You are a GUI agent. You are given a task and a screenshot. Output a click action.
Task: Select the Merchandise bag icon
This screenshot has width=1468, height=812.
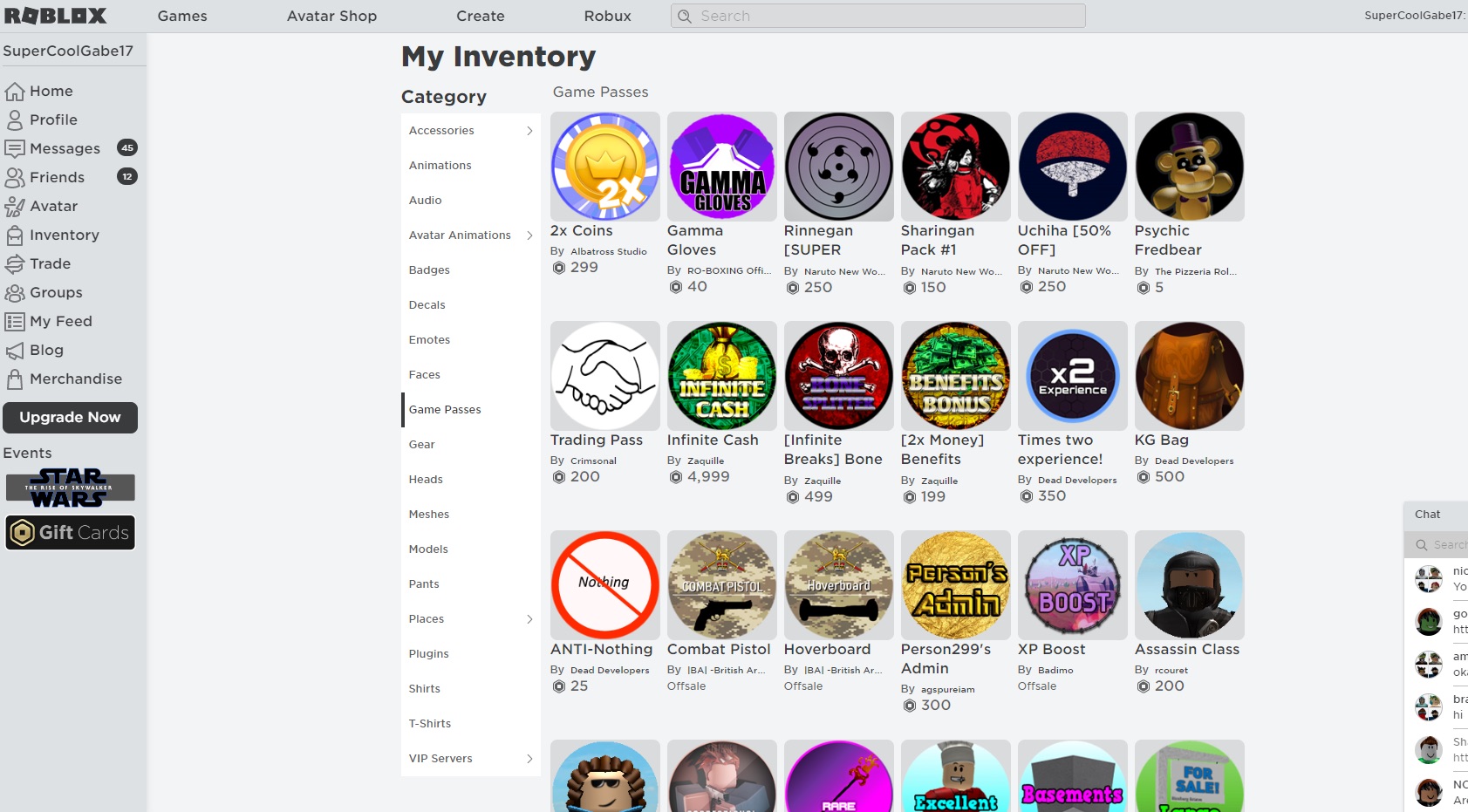(16, 379)
